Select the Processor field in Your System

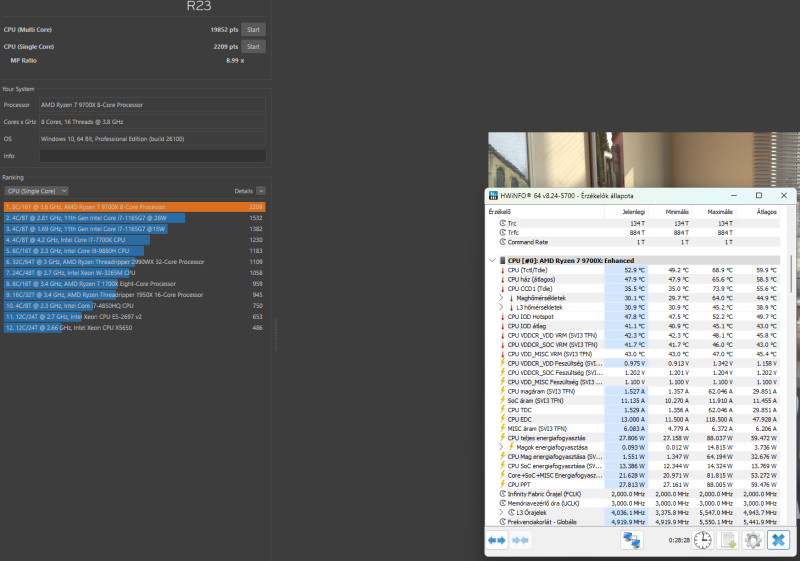click(x=153, y=105)
